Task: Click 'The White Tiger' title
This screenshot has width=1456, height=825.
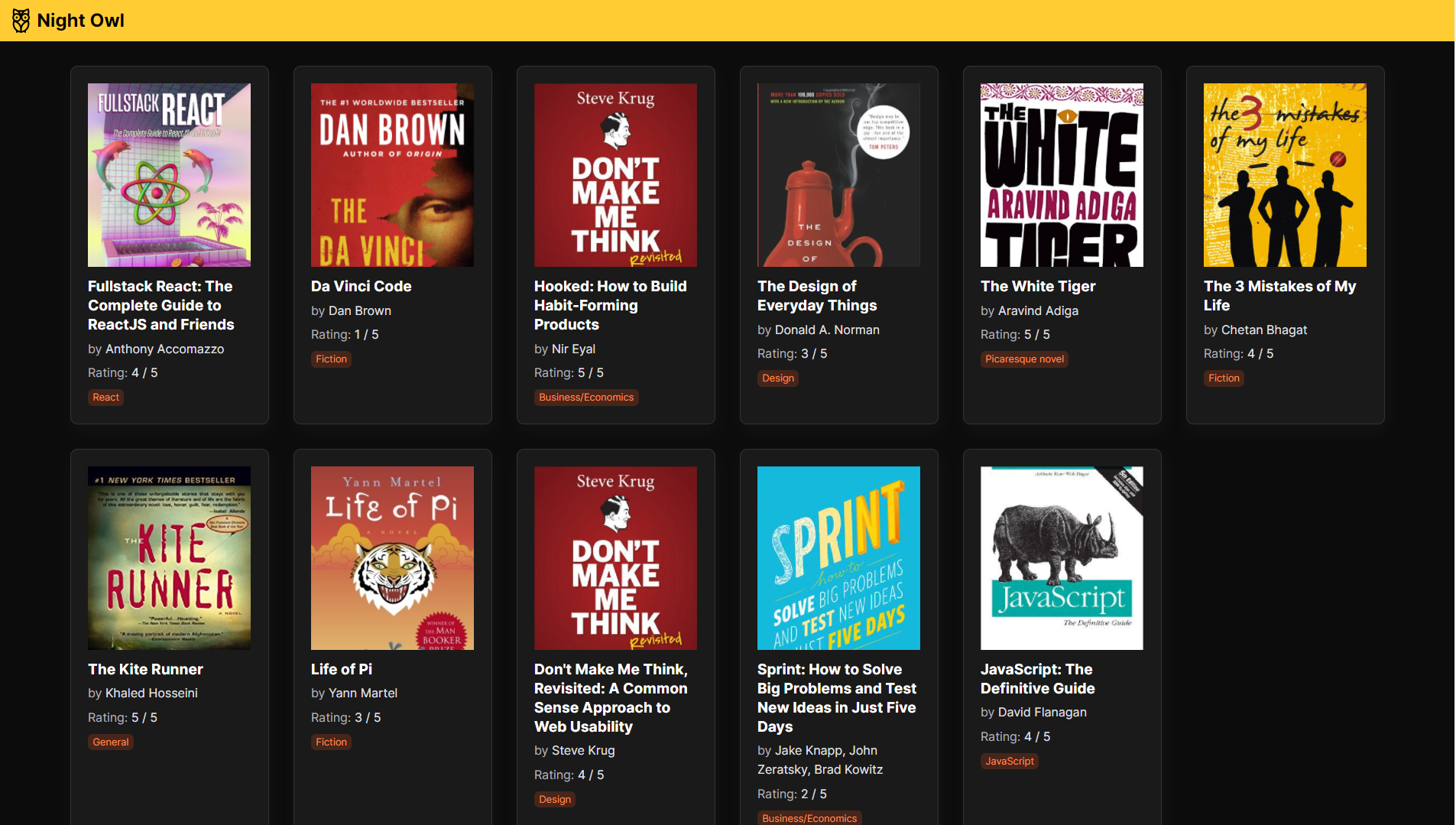Action: click(1038, 286)
